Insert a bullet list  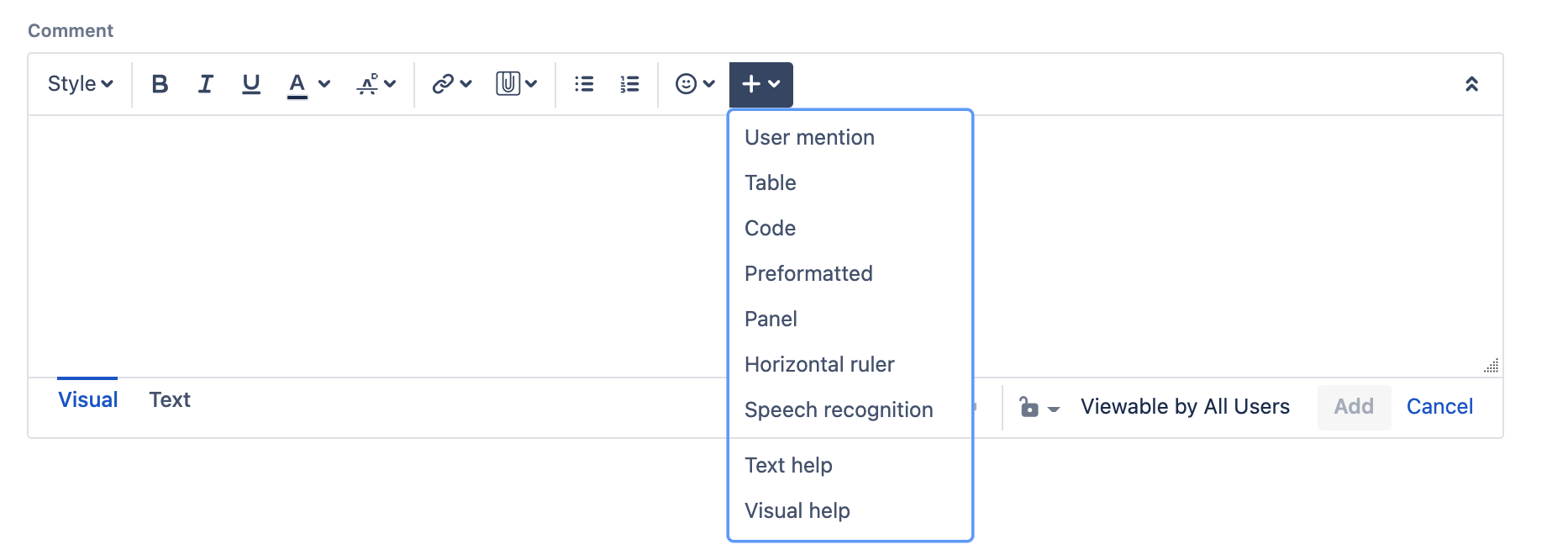[x=584, y=84]
